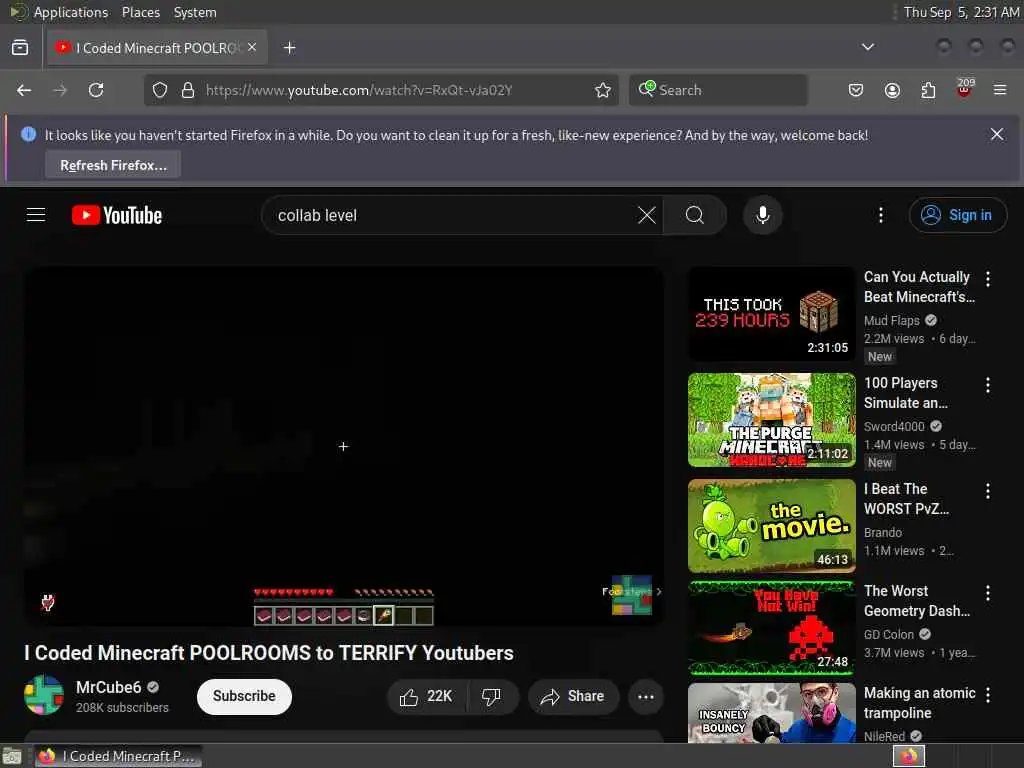Select the I Coded Minecraft POOLROOMS tab
1024x768 pixels.
[x=157, y=48]
